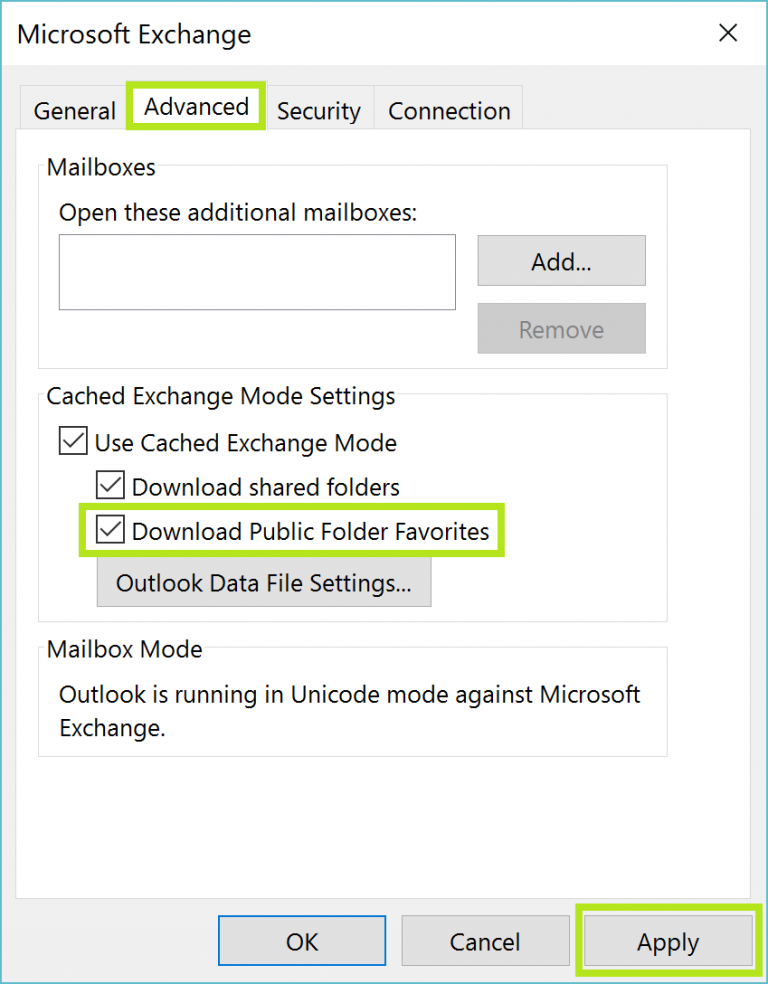The height and width of the screenshot is (984, 768).
Task: Switch to the Connection tab
Action: (x=448, y=110)
